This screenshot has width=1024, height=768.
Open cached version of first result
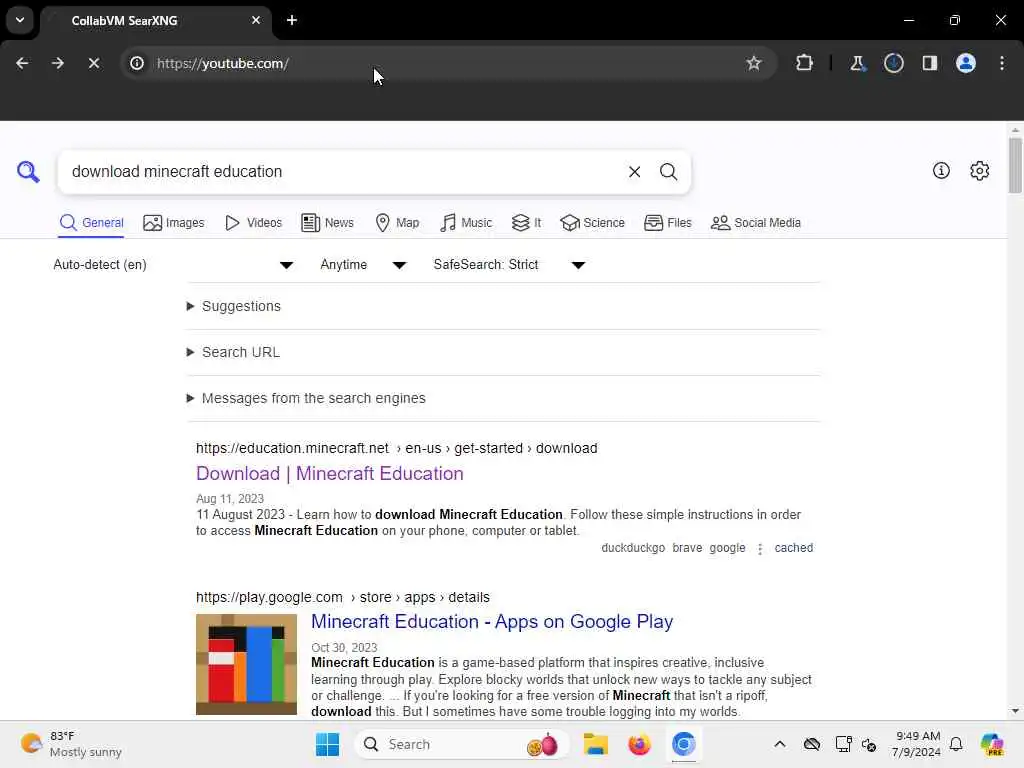(793, 548)
